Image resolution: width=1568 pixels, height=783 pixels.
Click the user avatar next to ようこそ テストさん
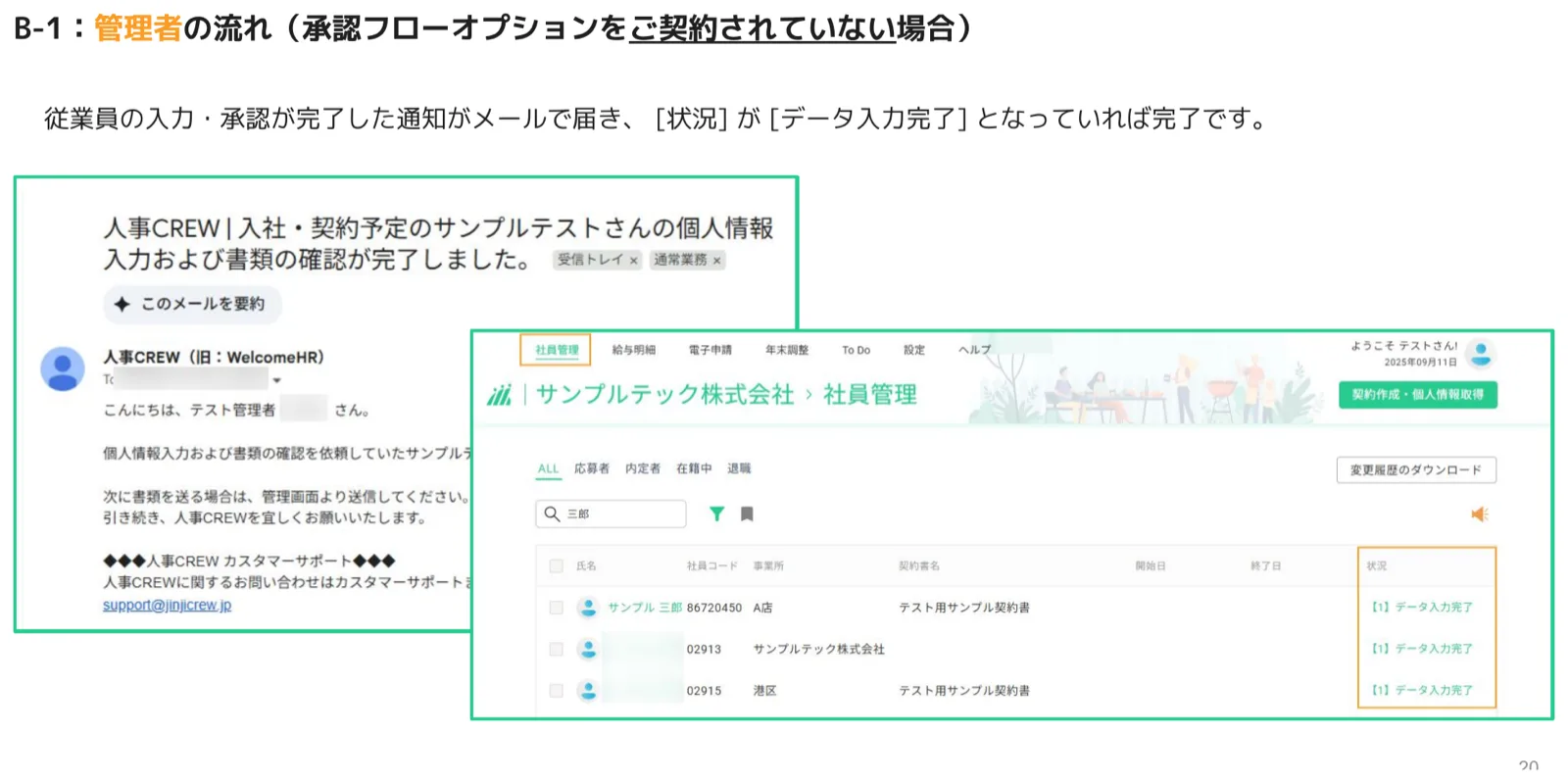[1481, 354]
